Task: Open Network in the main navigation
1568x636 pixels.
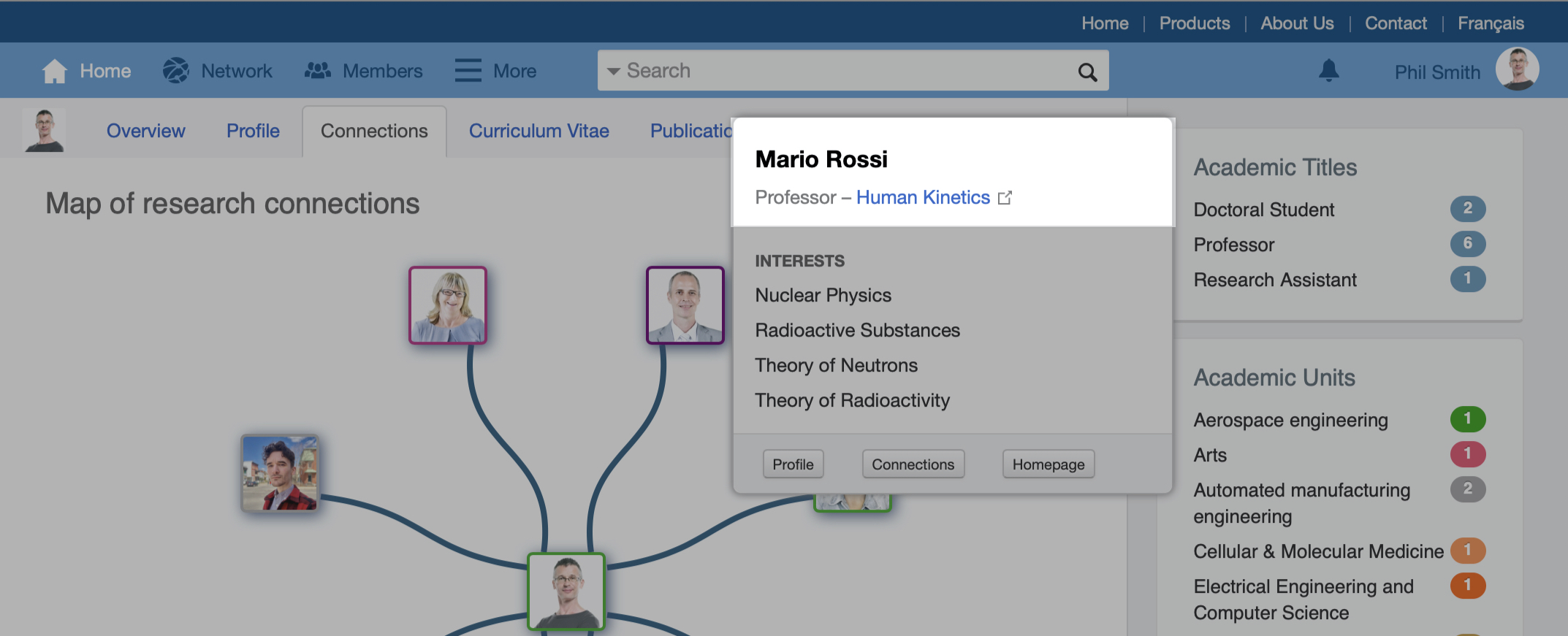Action: (x=237, y=71)
